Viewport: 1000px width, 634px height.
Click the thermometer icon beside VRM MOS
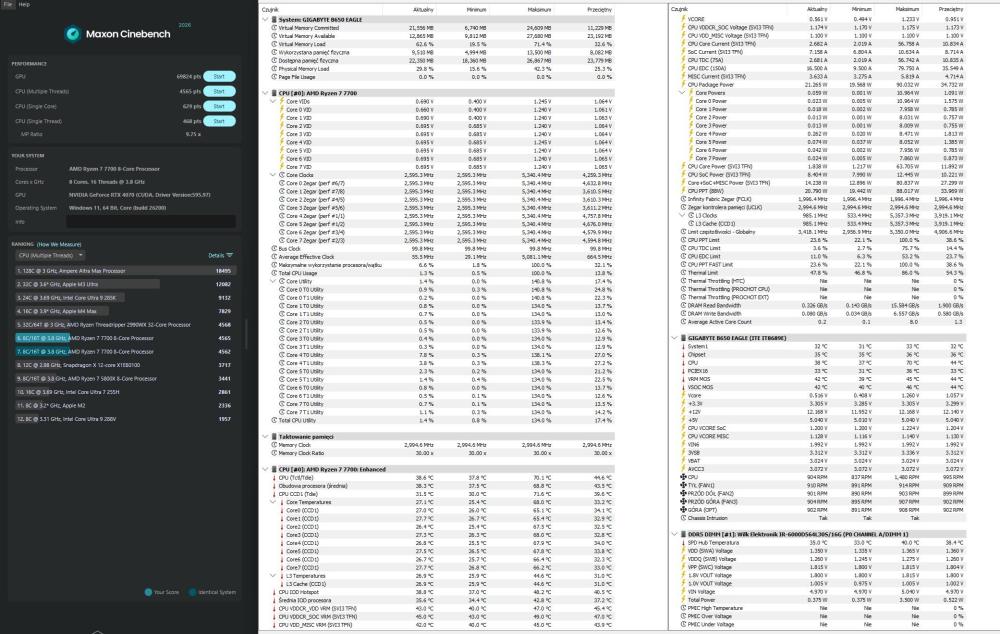click(x=683, y=379)
